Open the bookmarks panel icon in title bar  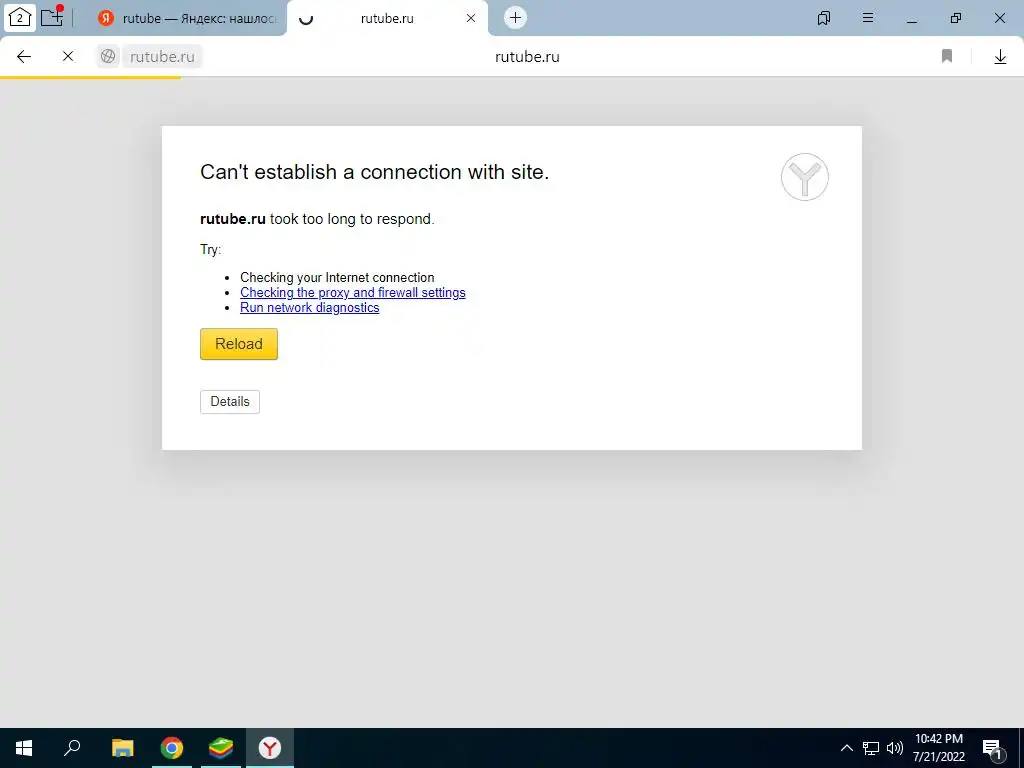tap(824, 18)
